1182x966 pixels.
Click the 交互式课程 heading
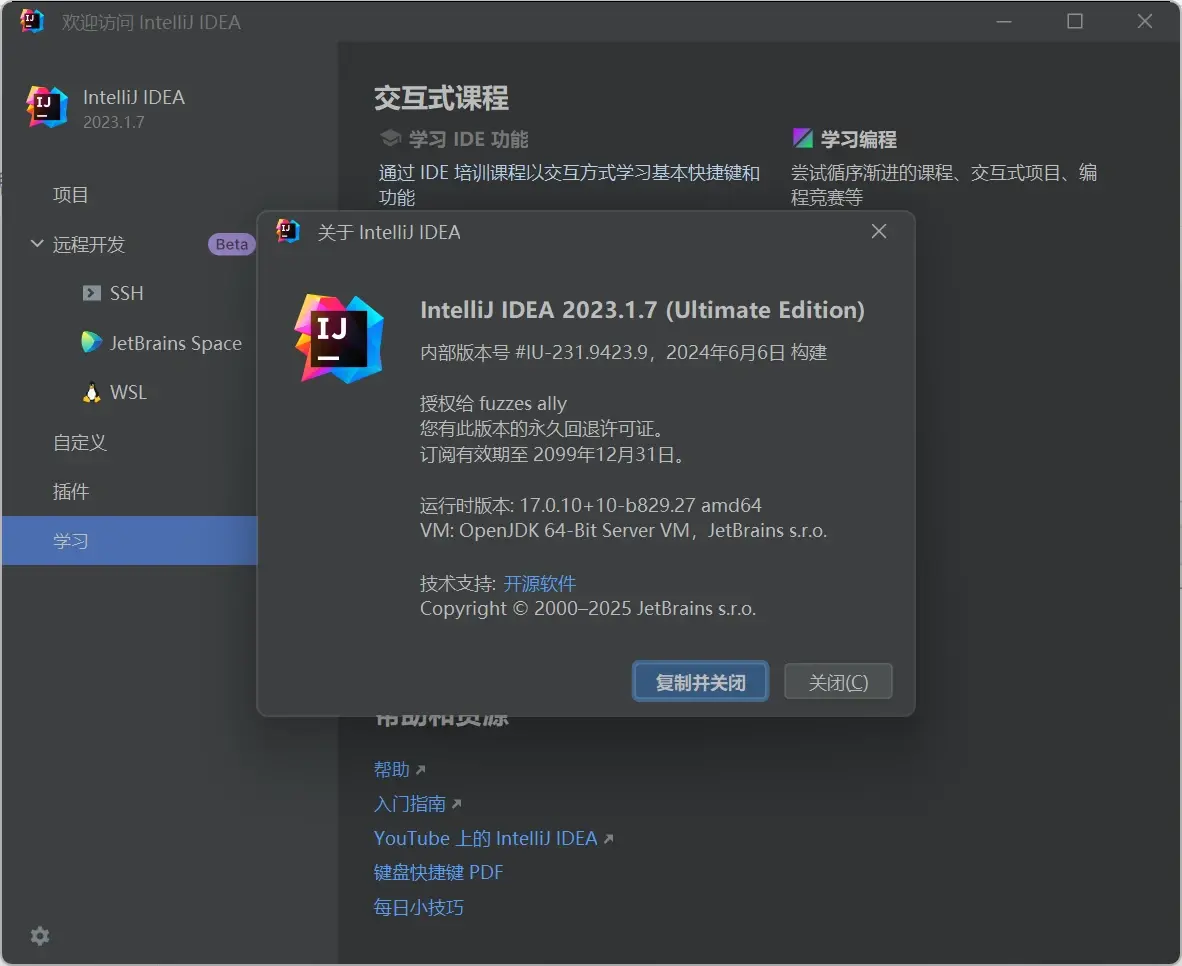[x=442, y=98]
